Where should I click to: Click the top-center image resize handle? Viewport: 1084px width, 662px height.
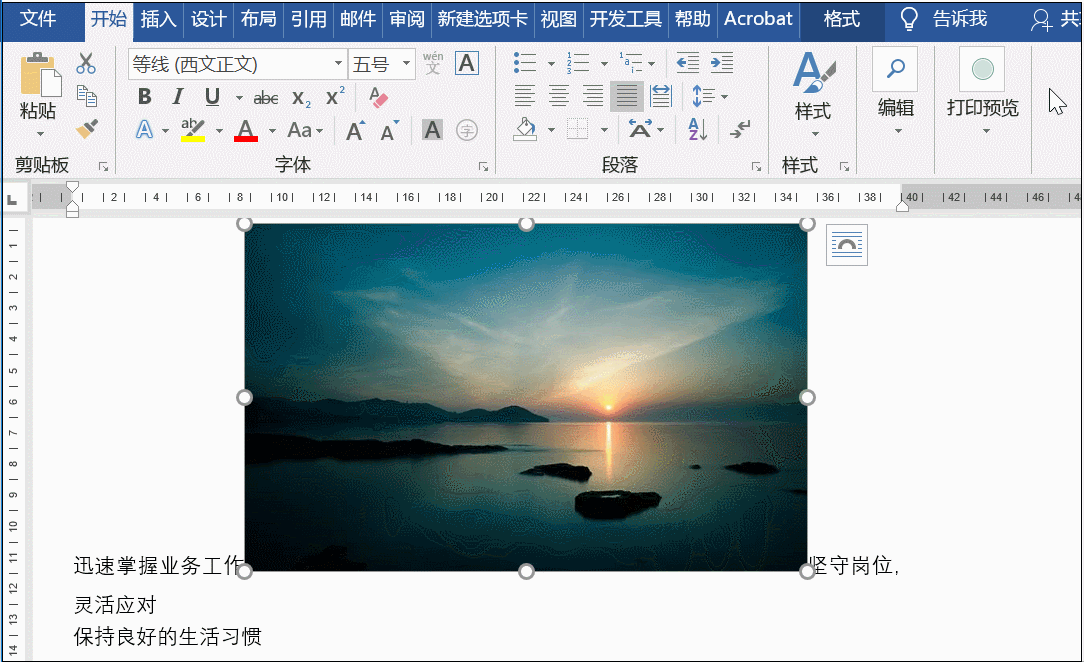[526, 224]
